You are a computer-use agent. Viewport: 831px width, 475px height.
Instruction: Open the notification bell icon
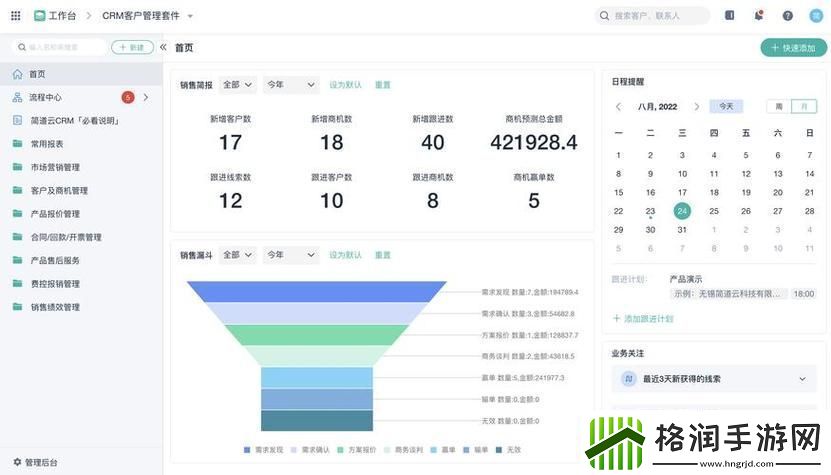point(759,15)
